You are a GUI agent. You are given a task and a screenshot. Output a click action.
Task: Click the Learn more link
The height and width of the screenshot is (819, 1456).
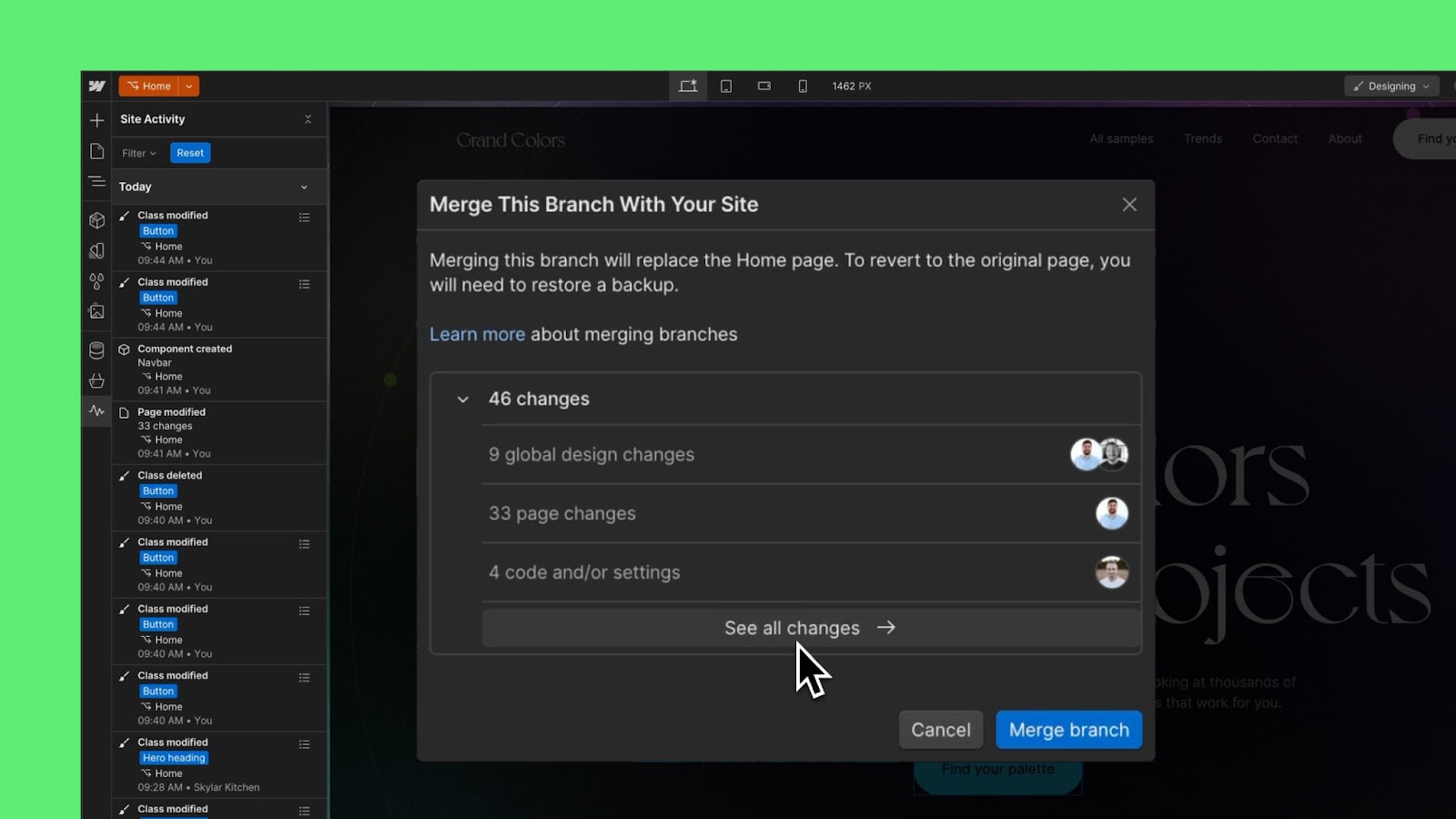click(x=477, y=335)
